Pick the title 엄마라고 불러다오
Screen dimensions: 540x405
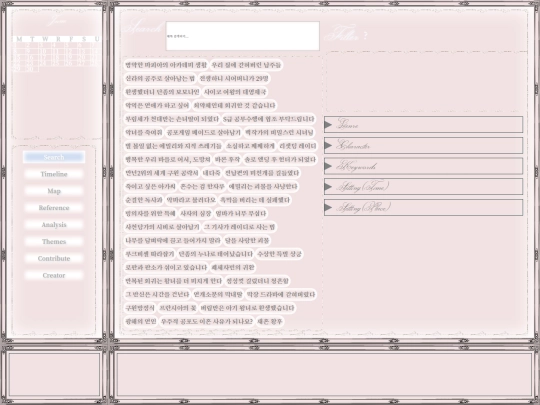point(191,200)
